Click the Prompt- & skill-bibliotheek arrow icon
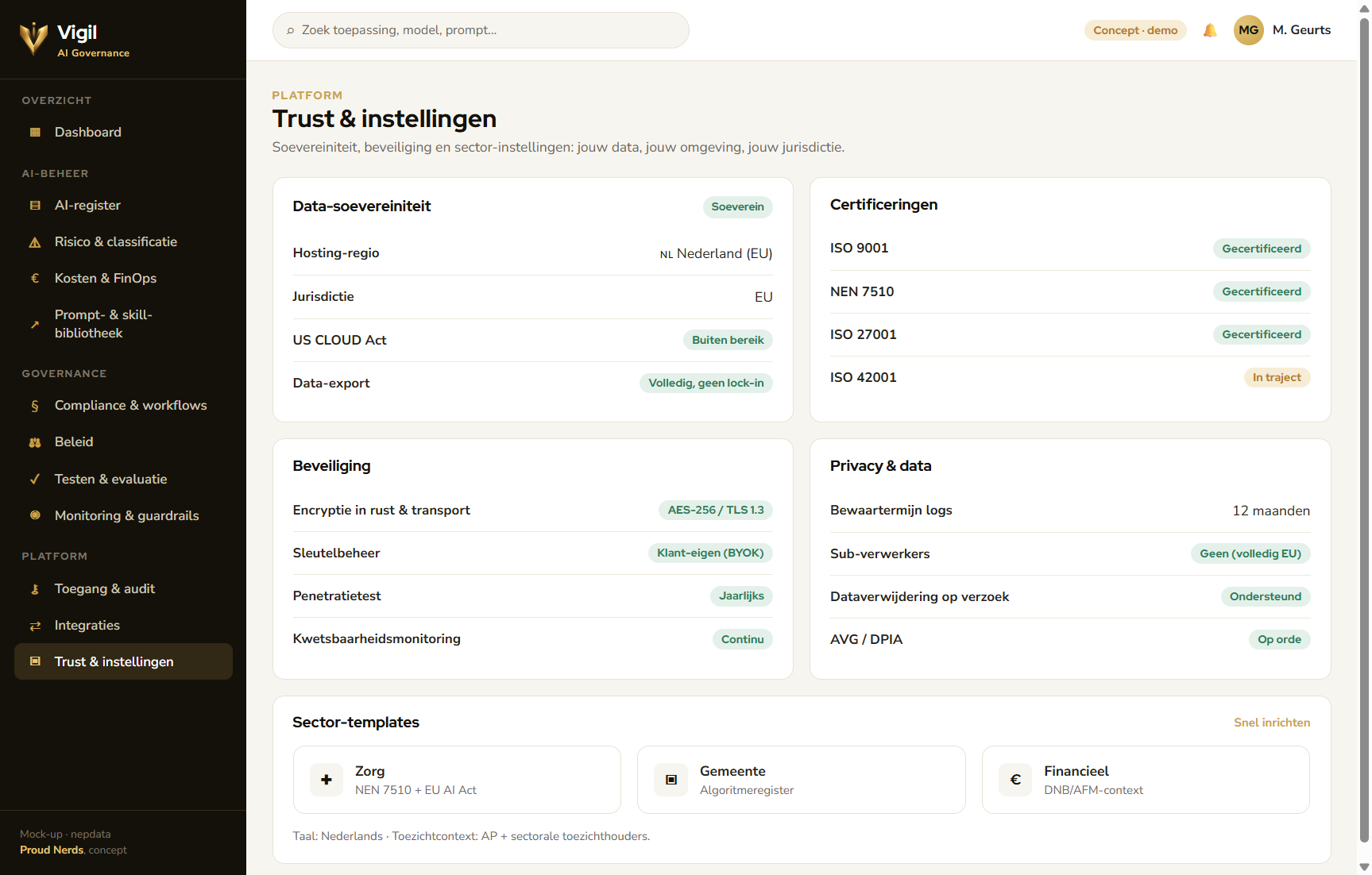 (x=35, y=325)
